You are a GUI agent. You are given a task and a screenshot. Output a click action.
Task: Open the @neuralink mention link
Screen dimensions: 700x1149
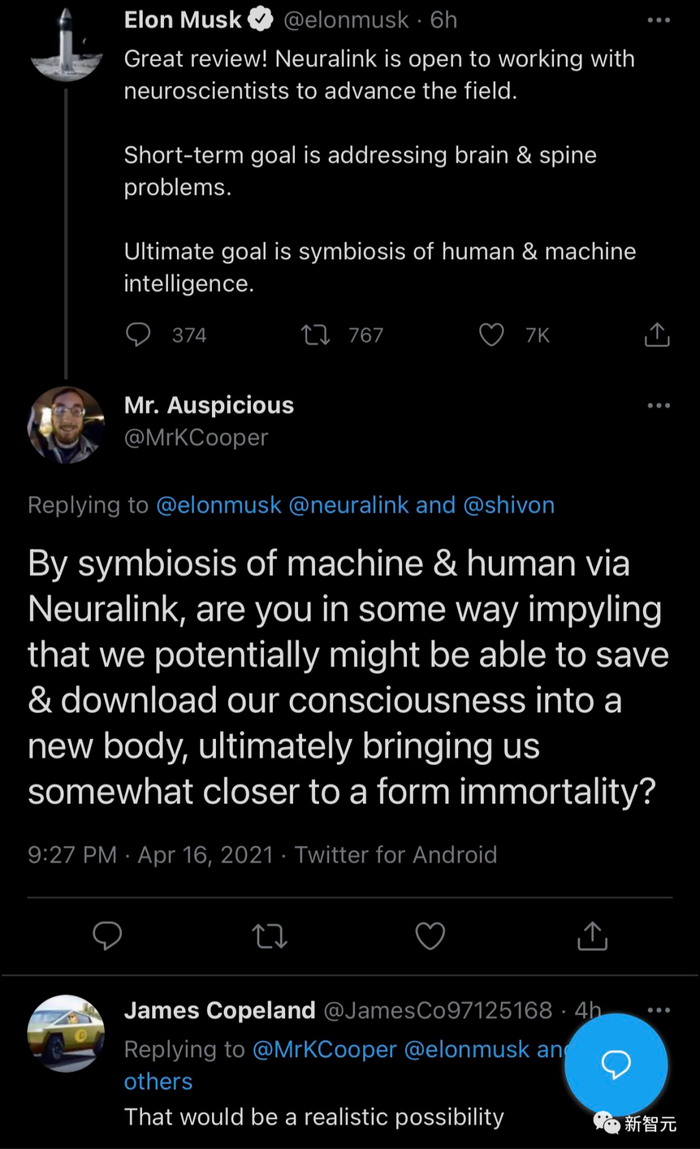pos(349,505)
